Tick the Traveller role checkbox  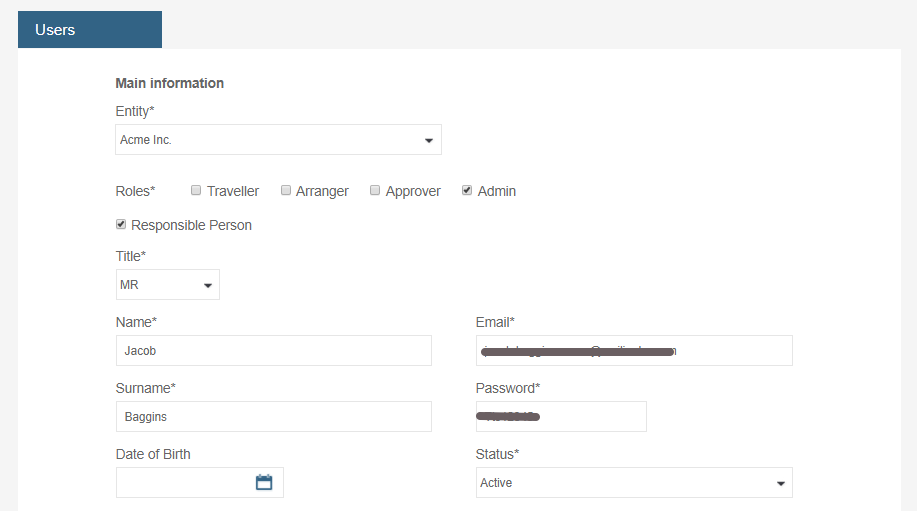pyautogui.click(x=196, y=190)
